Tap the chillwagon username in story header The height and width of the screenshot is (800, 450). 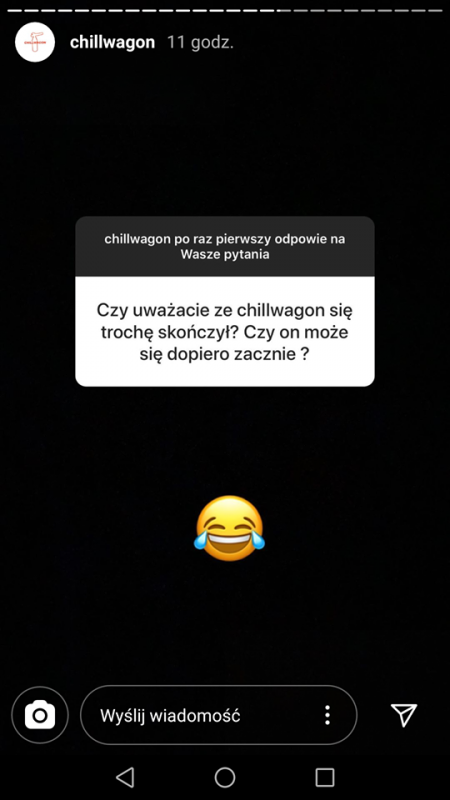[112, 42]
